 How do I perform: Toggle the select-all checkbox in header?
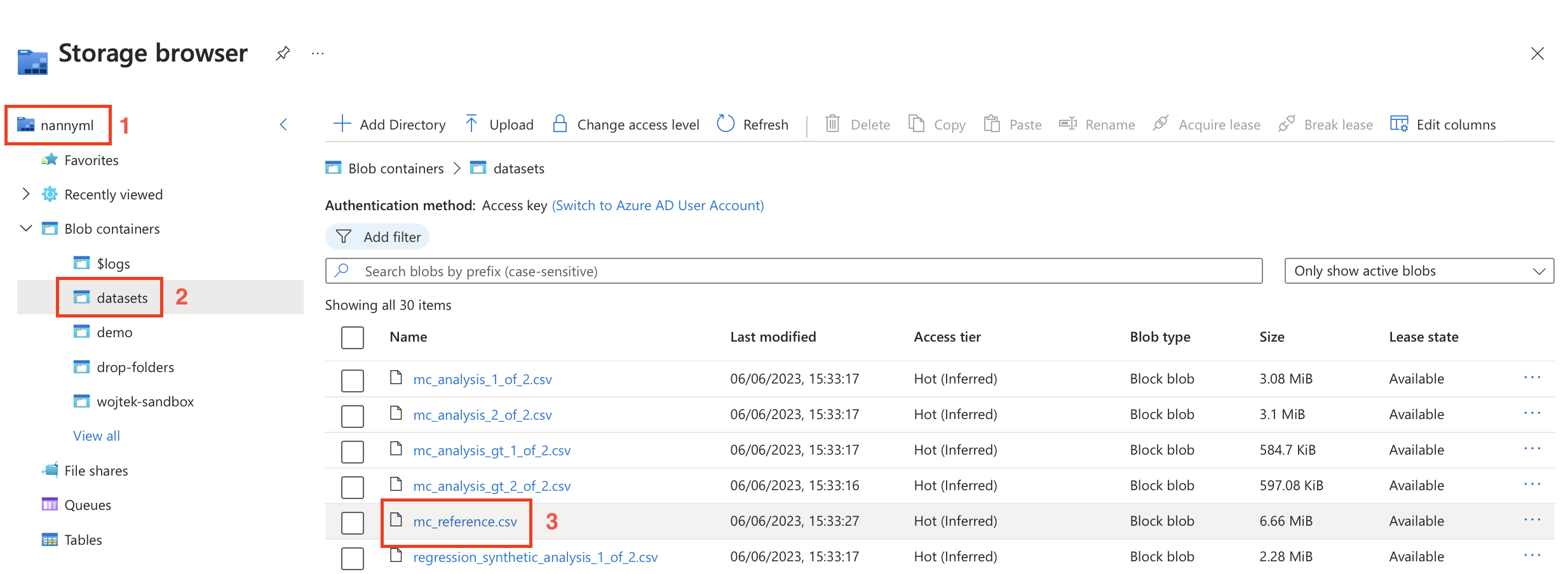click(353, 338)
